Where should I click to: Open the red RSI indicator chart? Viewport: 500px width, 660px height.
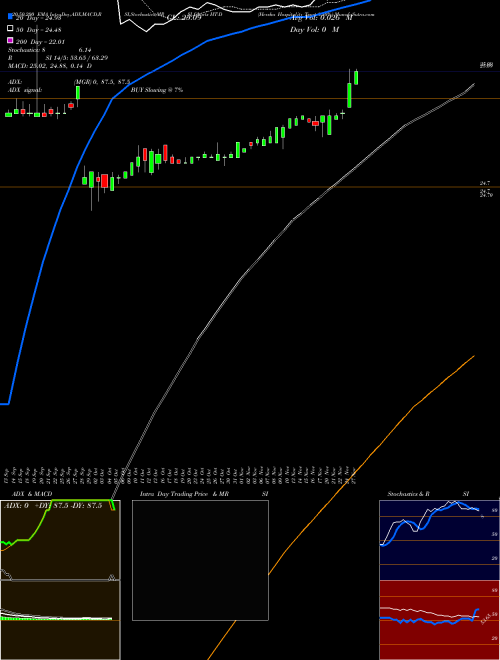click(x=439, y=620)
